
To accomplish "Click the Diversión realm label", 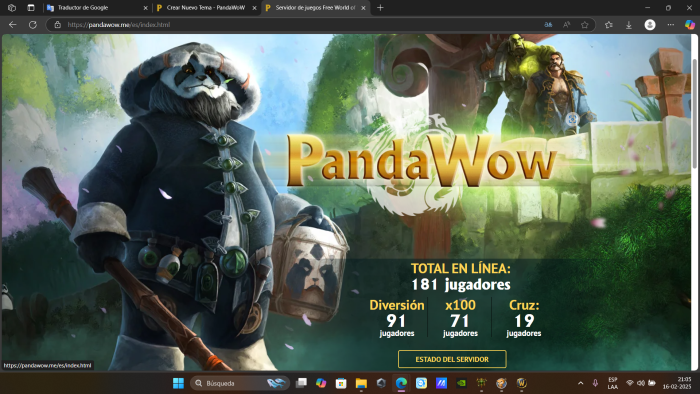I will point(397,305).
